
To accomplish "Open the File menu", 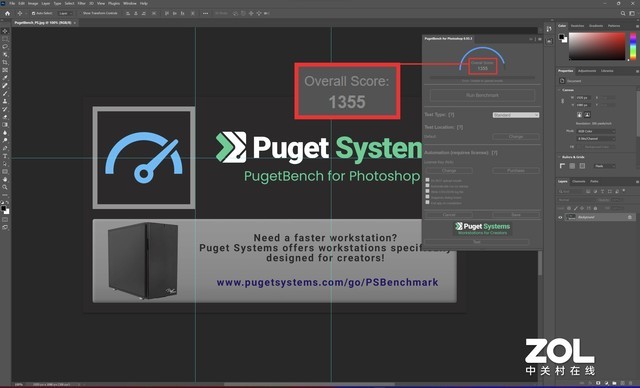I will point(12,3).
